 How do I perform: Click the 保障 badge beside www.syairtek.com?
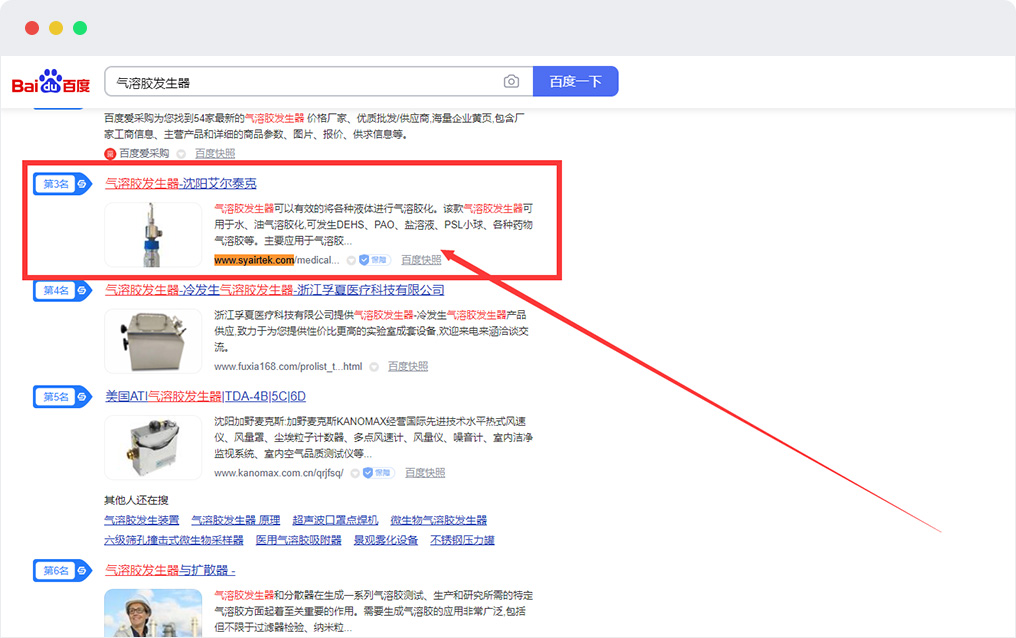coord(374,260)
